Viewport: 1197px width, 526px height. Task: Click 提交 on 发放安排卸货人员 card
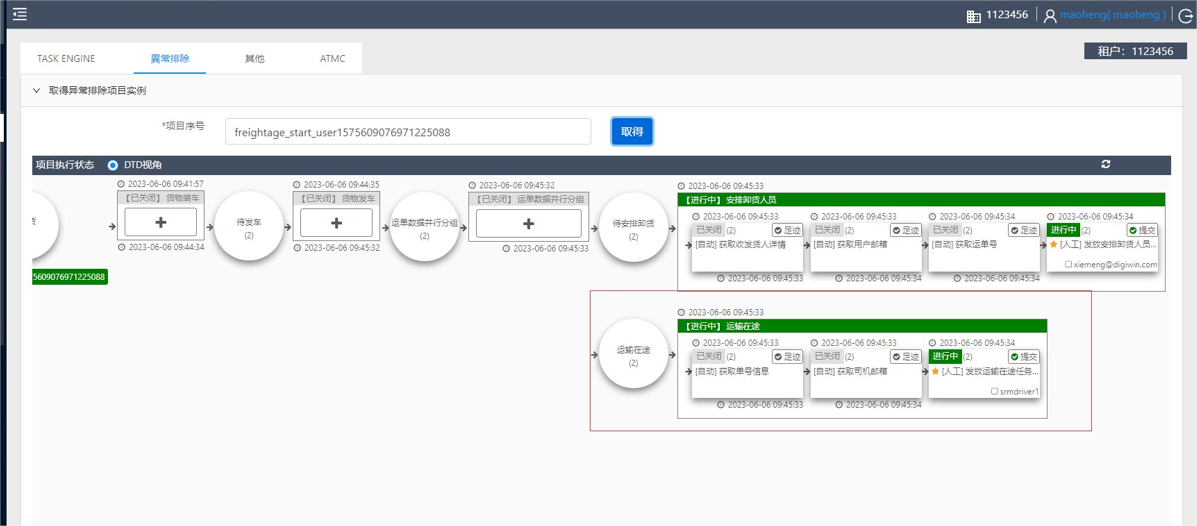(1142, 230)
